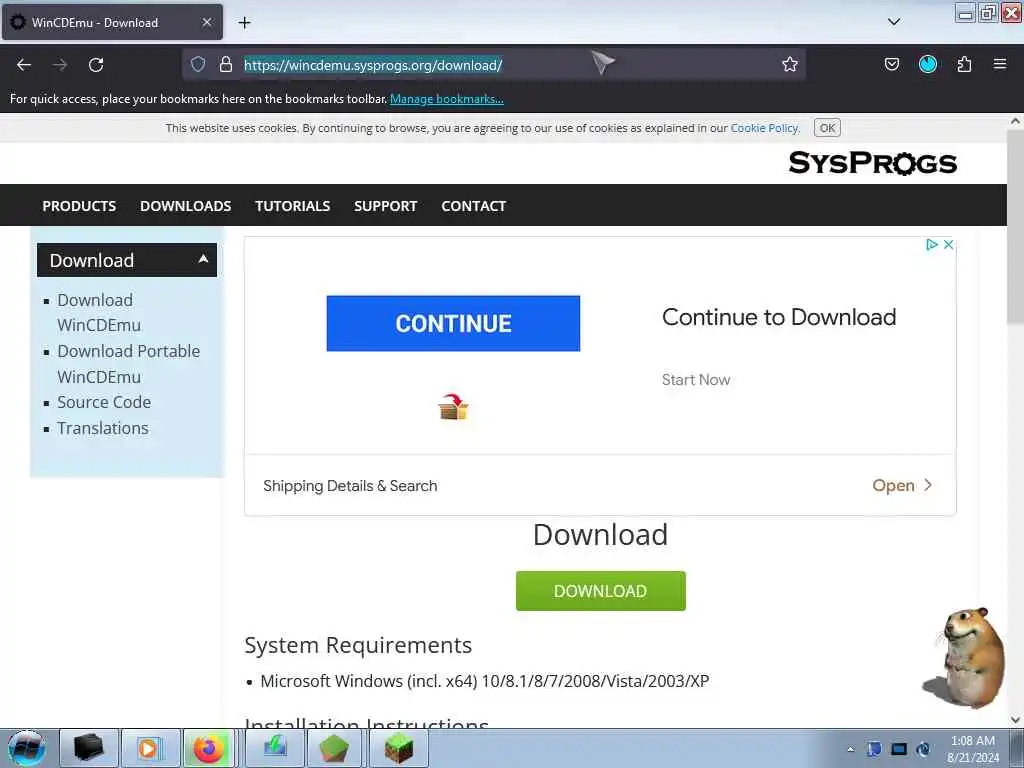
Task: Open a new tab with the plus icon
Action: pos(244,23)
